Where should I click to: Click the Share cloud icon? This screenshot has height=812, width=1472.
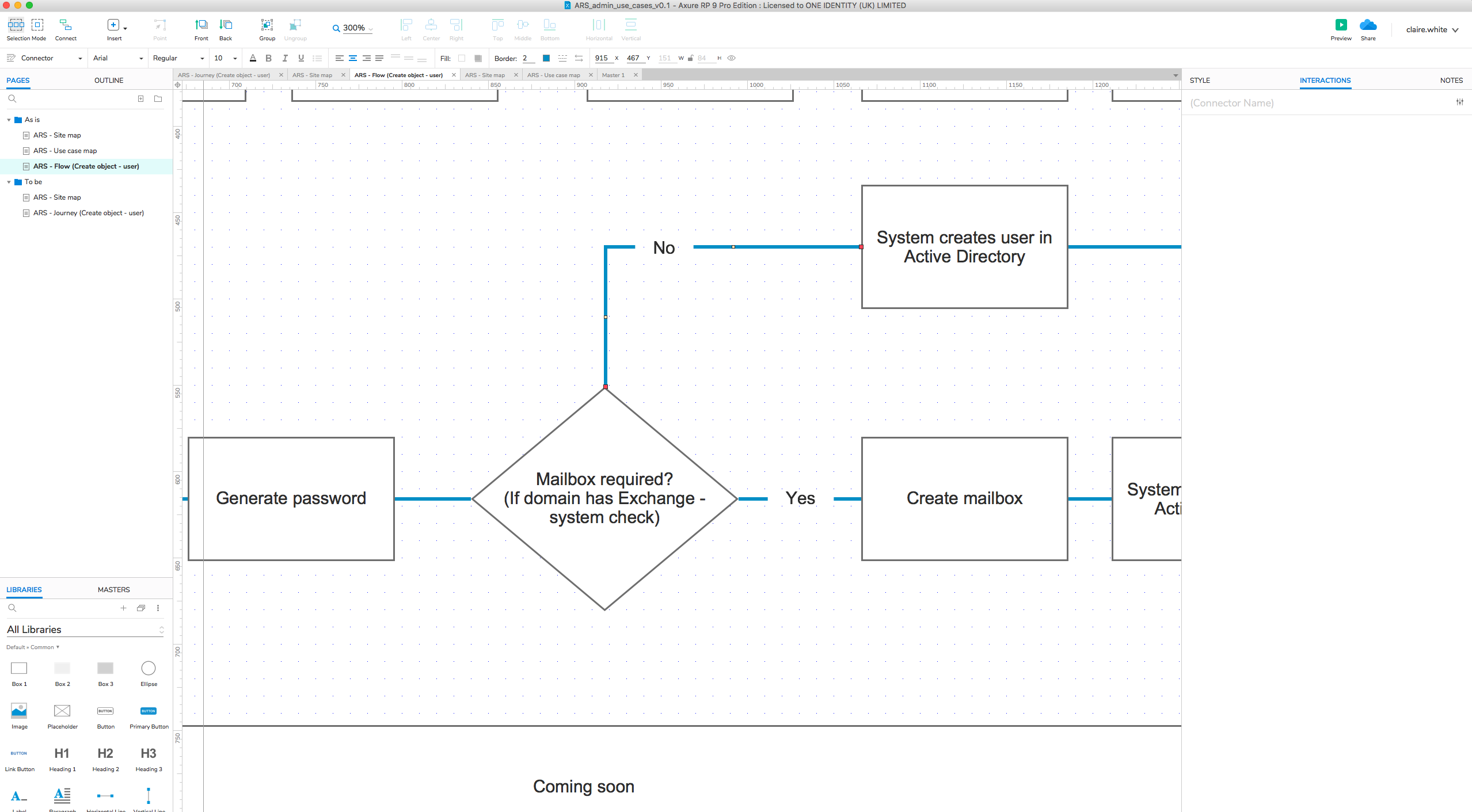(x=1368, y=25)
